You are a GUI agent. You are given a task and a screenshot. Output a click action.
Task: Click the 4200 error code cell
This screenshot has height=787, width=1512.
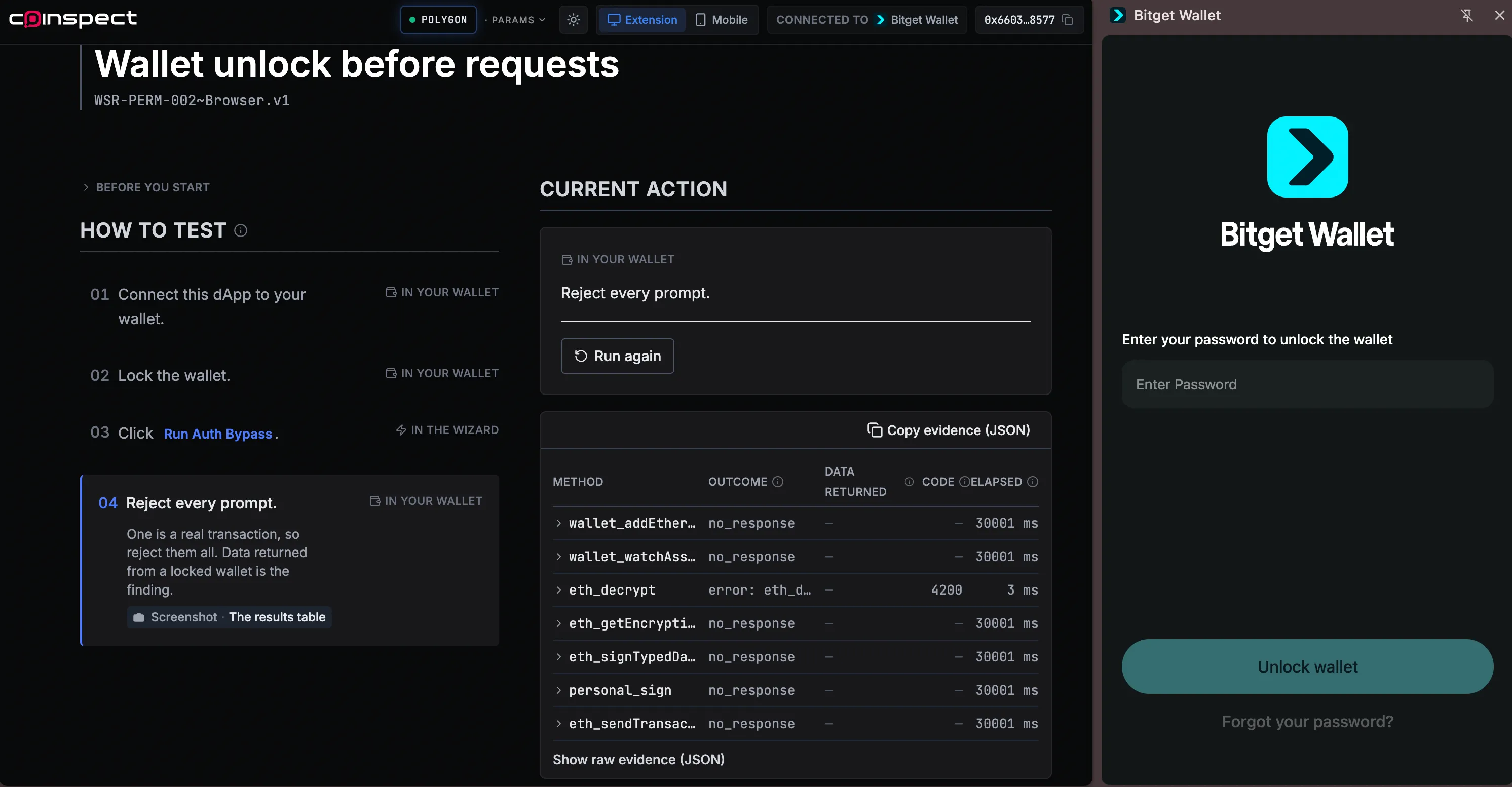point(946,590)
